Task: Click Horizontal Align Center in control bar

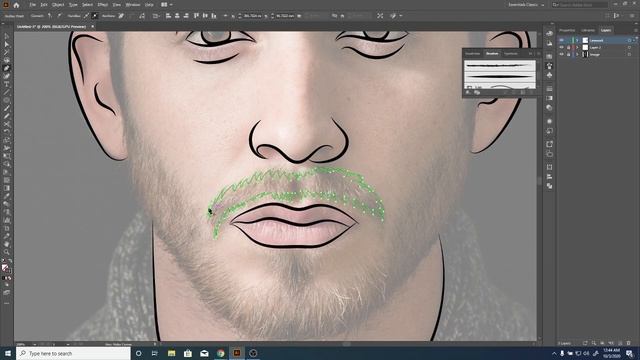Action: (x=177, y=16)
